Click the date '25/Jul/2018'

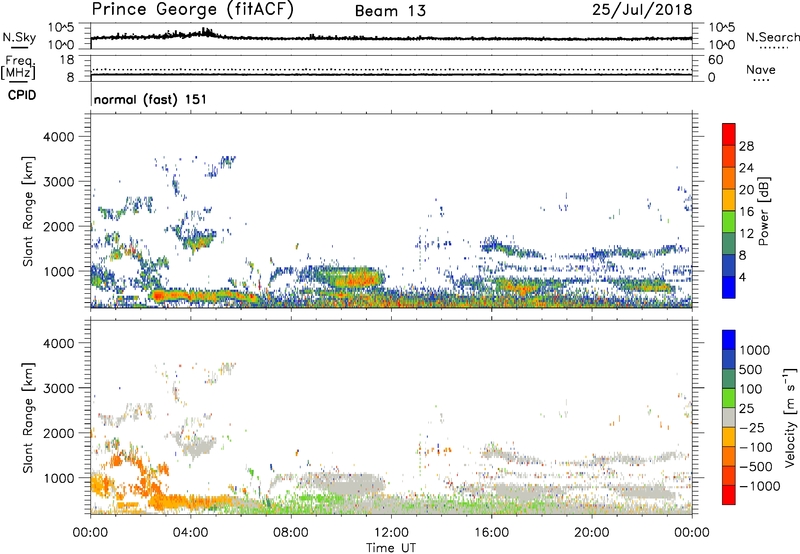[642, 10]
